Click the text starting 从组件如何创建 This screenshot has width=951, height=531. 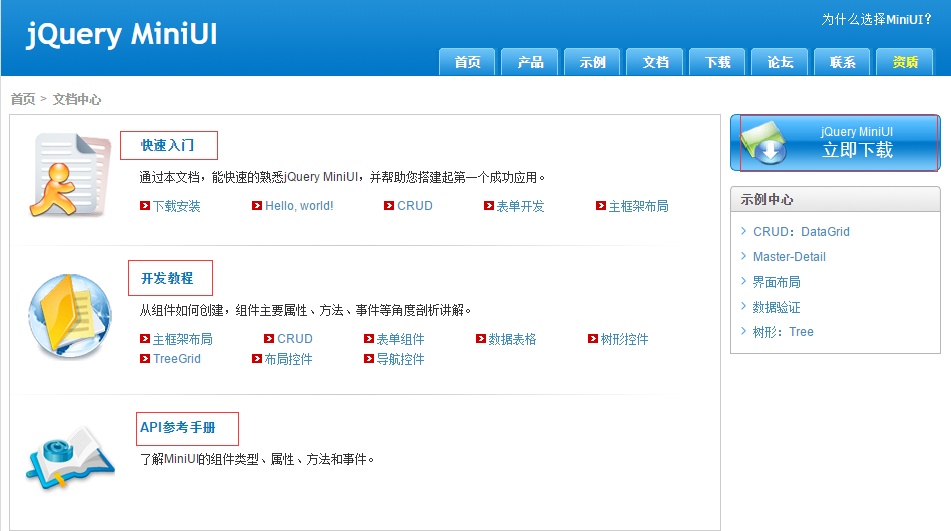pos(306,310)
